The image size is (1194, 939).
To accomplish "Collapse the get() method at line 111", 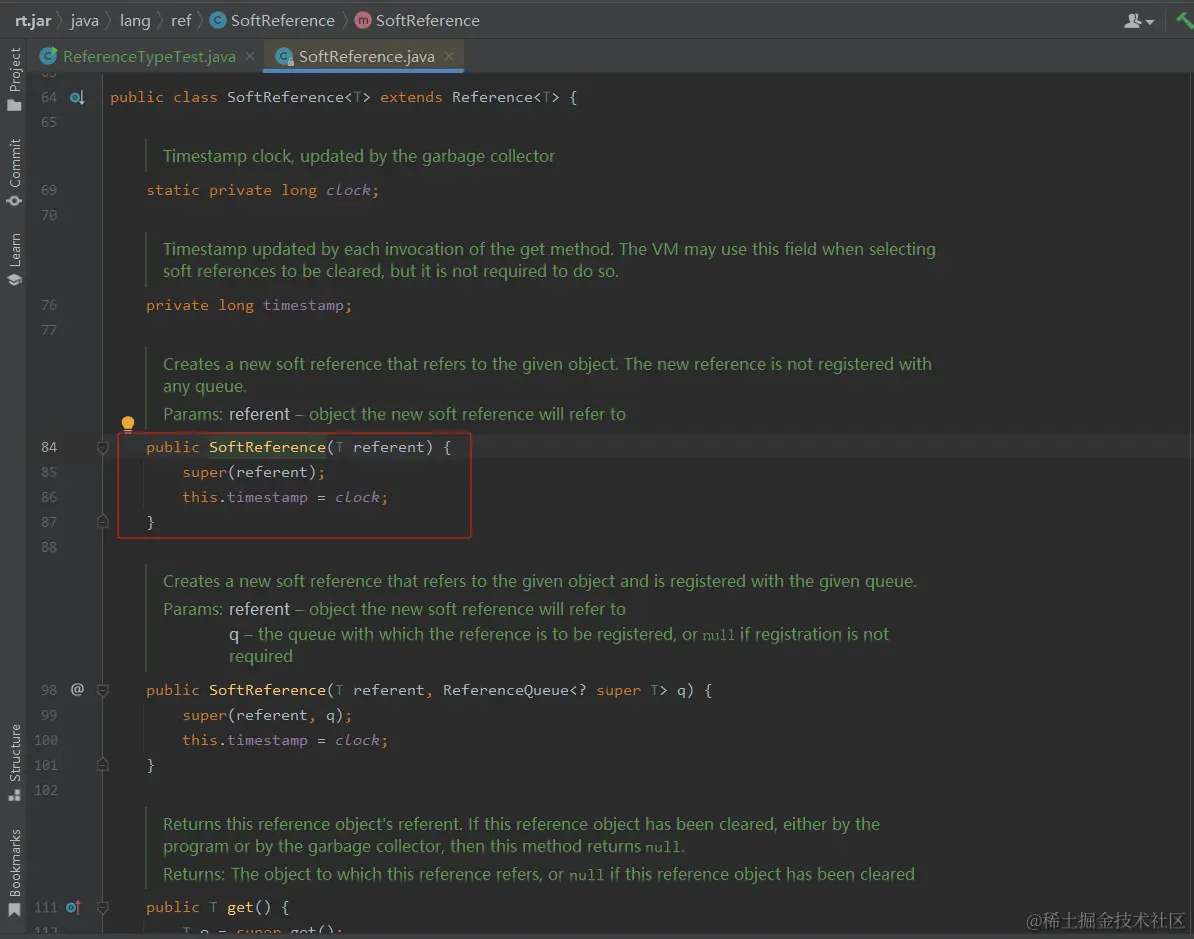I will click(x=103, y=908).
